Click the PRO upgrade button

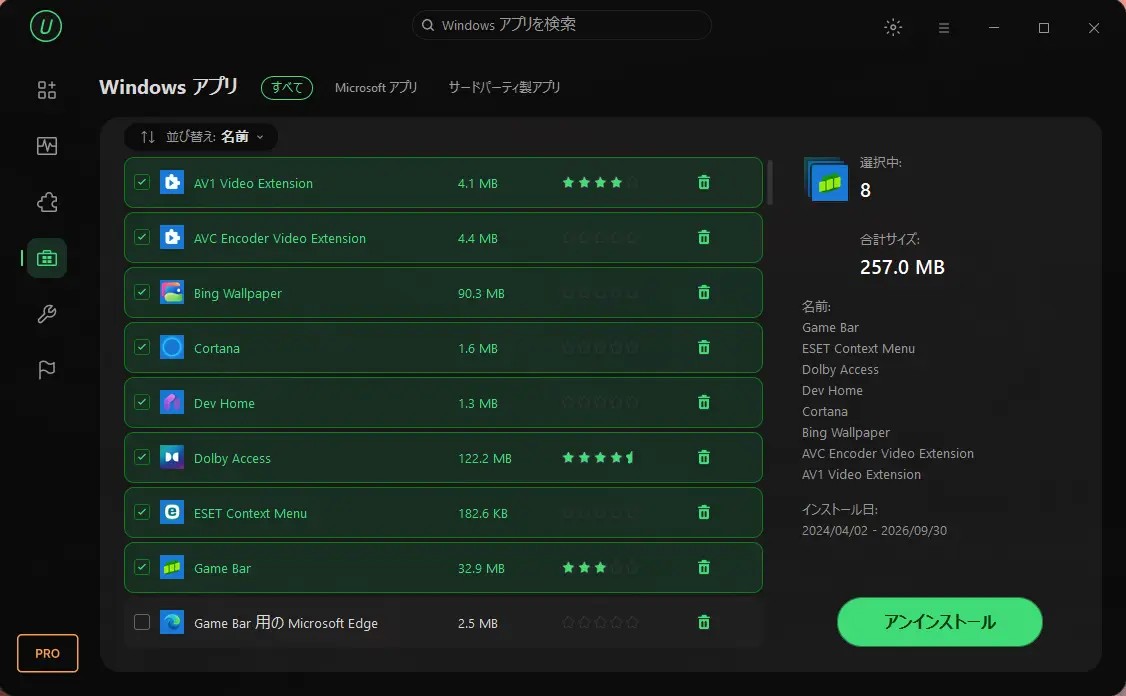click(47, 653)
